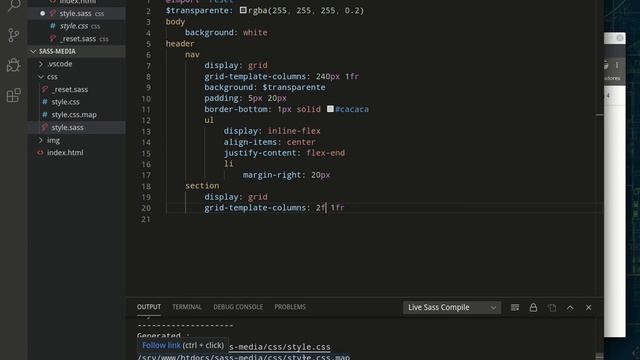Click the 'inline-flex' value on line 13

tap(294, 131)
